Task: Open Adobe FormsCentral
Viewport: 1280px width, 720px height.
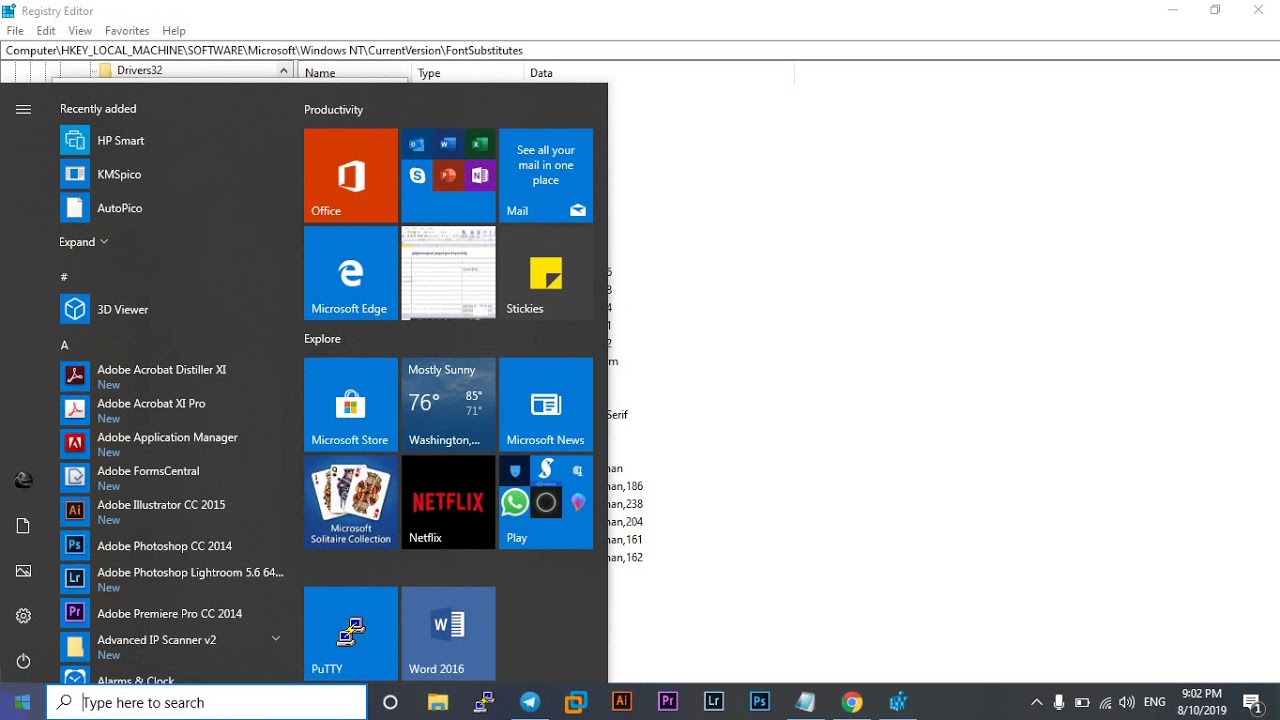Action: (x=172, y=478)
